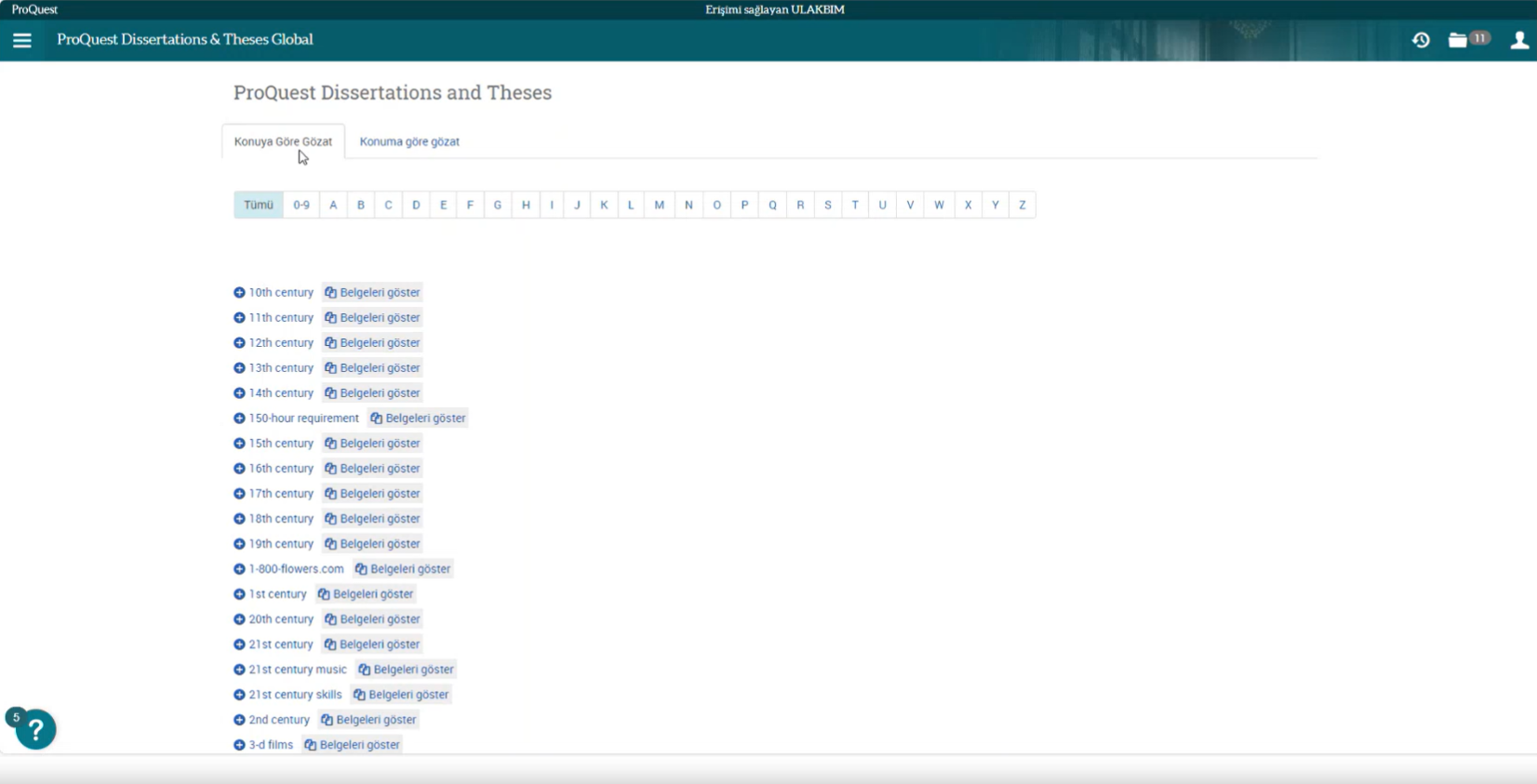Screen dimensions: 1537x784
Task: Open the selected items folder icon
Action: tap(1458, 40)
